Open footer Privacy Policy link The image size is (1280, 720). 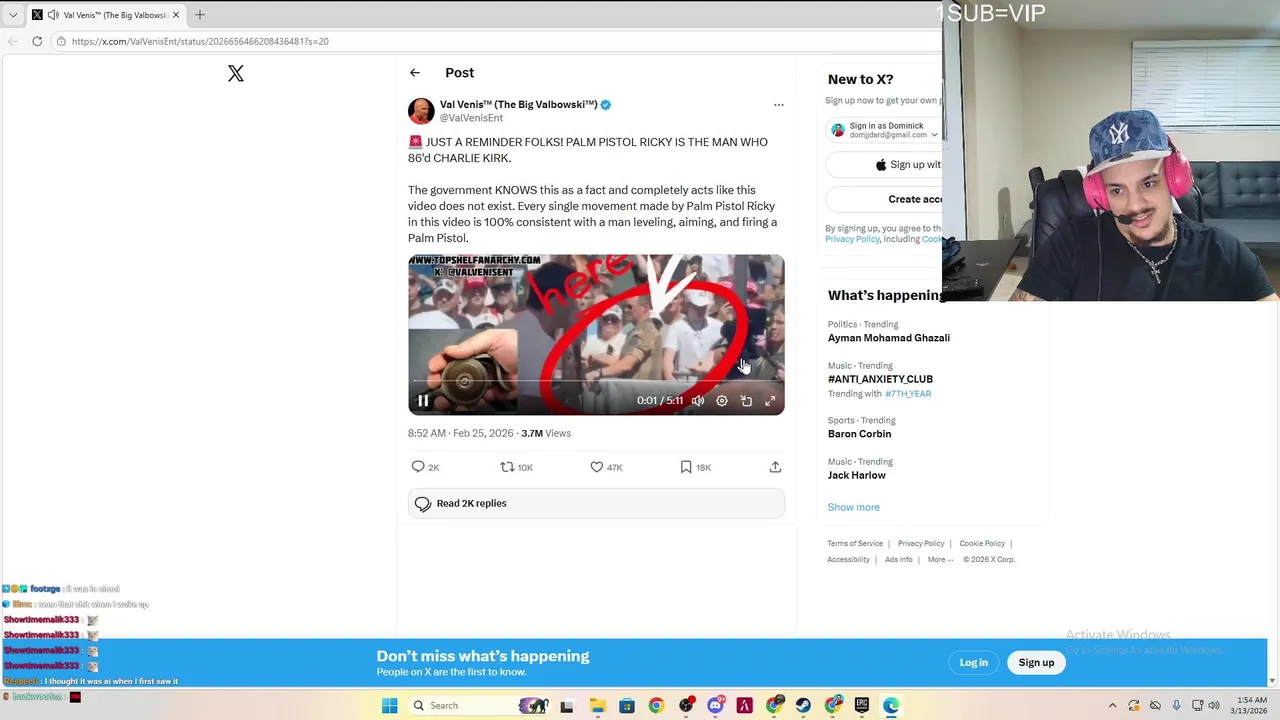point(921,544)
